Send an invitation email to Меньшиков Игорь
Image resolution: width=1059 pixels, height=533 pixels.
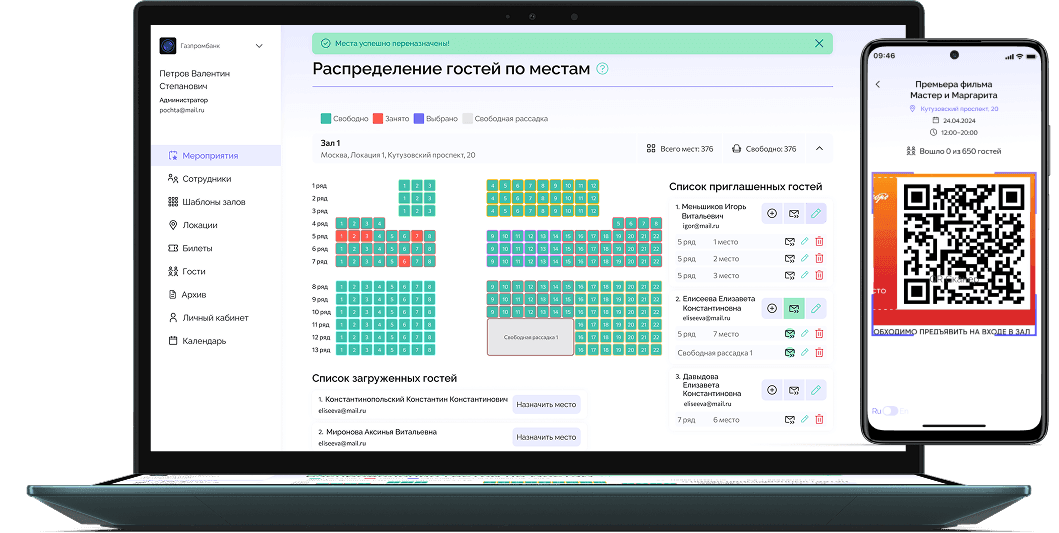coord(794,213)
